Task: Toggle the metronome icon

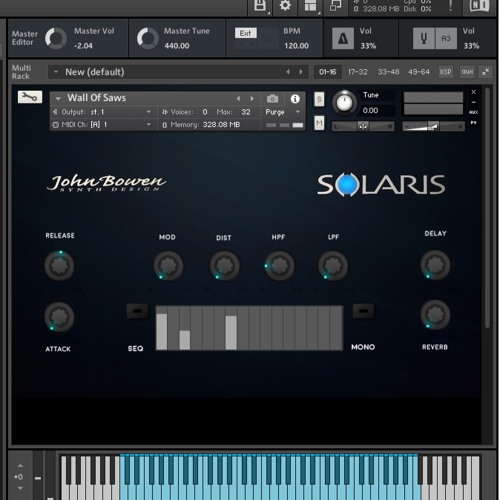Action: pyautogui.click(x=343, y=39)
